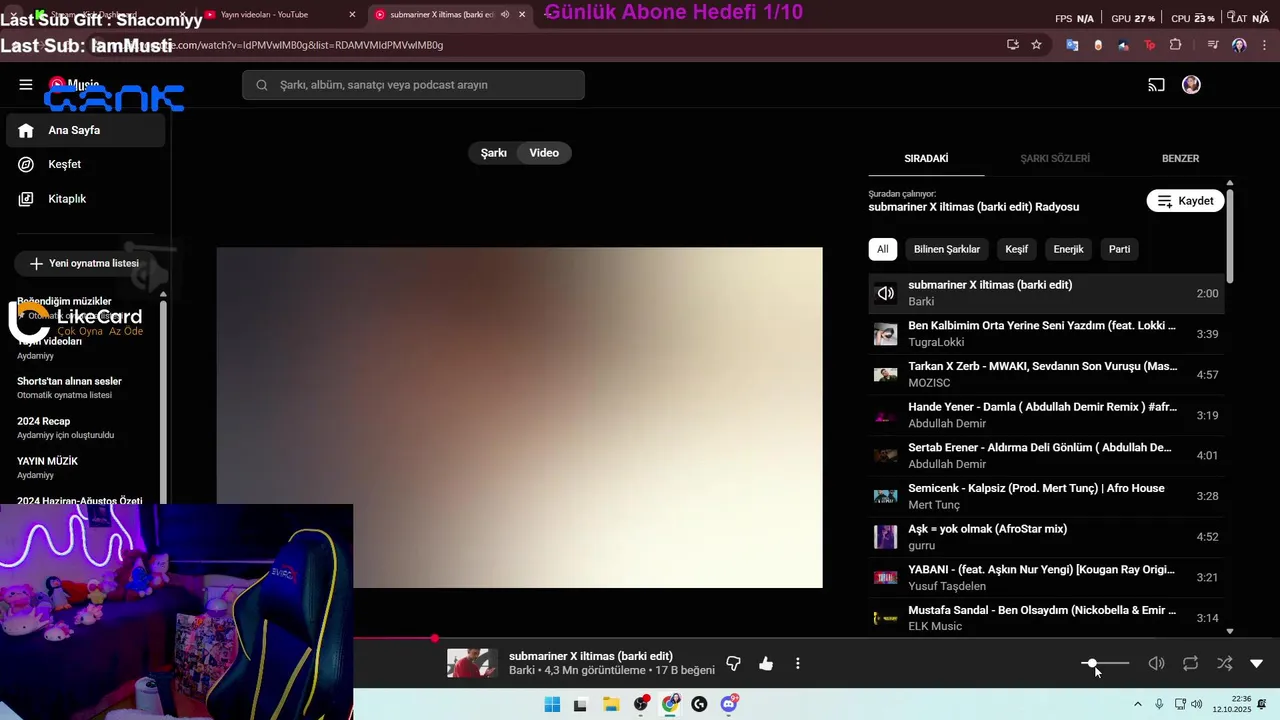Select the Bilinen Şarkılar filter chip
The image size is (1280, 720).
pos(947,249)
